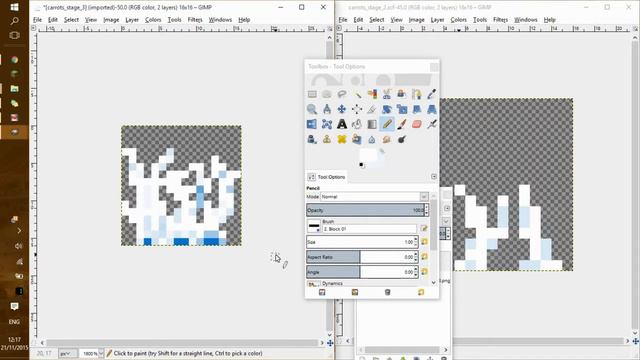This screenshot has width=640, height=360.
Task: Restore tool preset at bottom of Tool Options
Action: pyautogui.click(x=355, y=292)
